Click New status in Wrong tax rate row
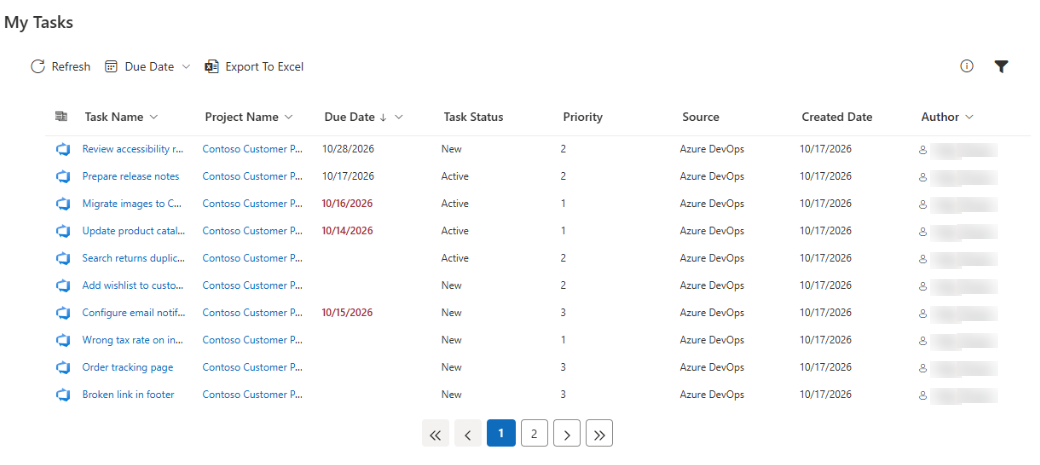The height and width of the screenshot is (465, 1040). [452, 340]
